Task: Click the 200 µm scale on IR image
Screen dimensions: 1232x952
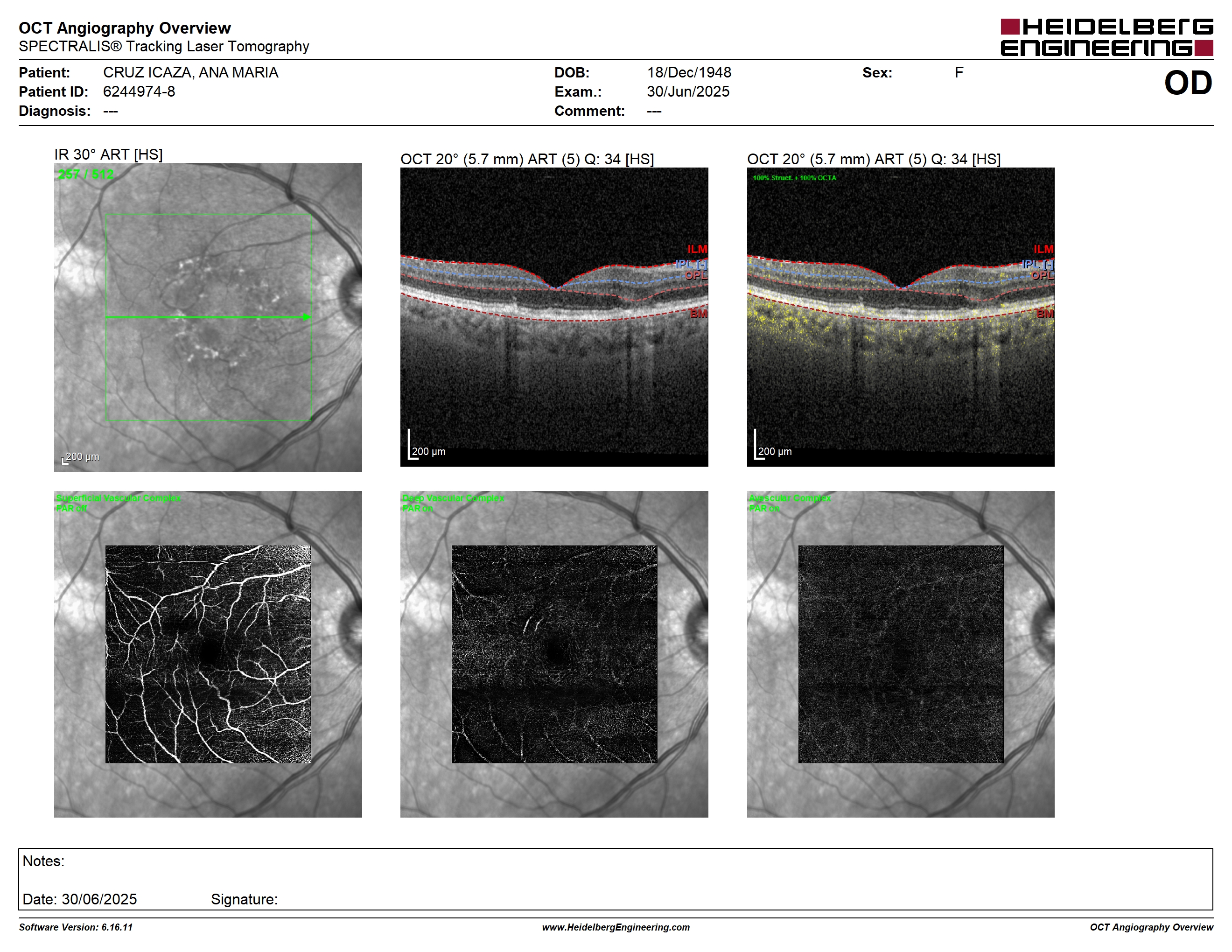Action: click(81, 458)
